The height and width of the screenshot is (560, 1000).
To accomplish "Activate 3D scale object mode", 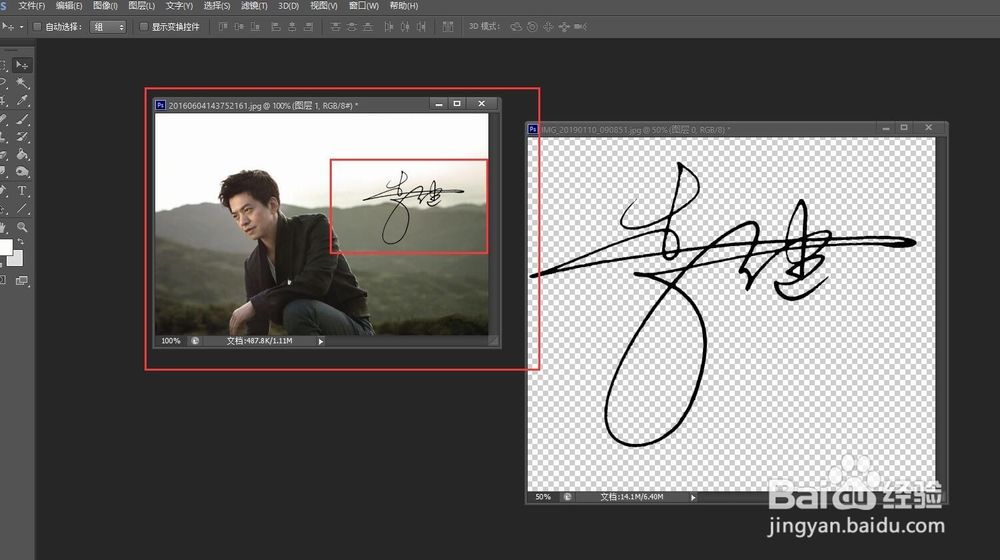I will click(580, 27).
